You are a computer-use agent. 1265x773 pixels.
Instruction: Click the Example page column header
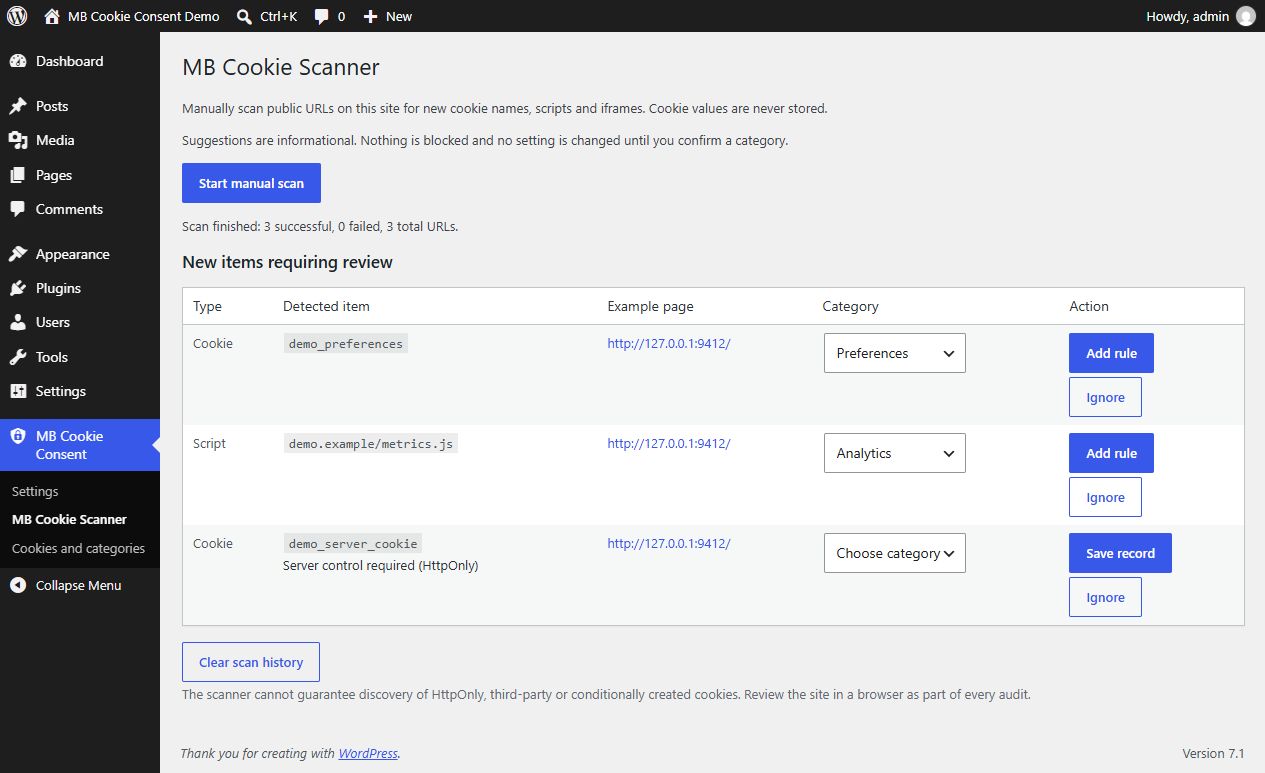pos(650,306)
